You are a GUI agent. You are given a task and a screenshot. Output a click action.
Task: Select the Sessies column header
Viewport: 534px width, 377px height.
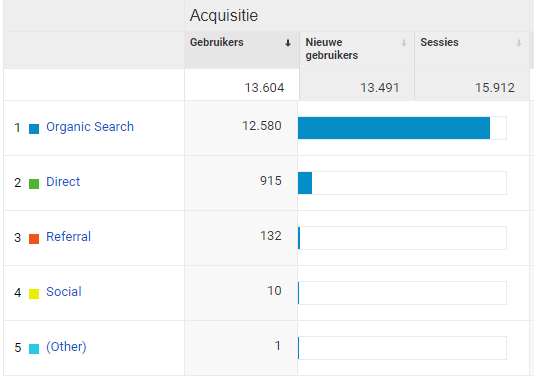pyautogui.click(x=439, y=42)
